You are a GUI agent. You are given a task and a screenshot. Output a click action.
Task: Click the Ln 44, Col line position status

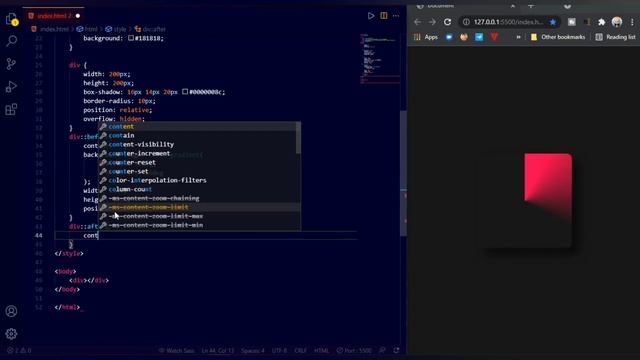[x=218, y=351]
